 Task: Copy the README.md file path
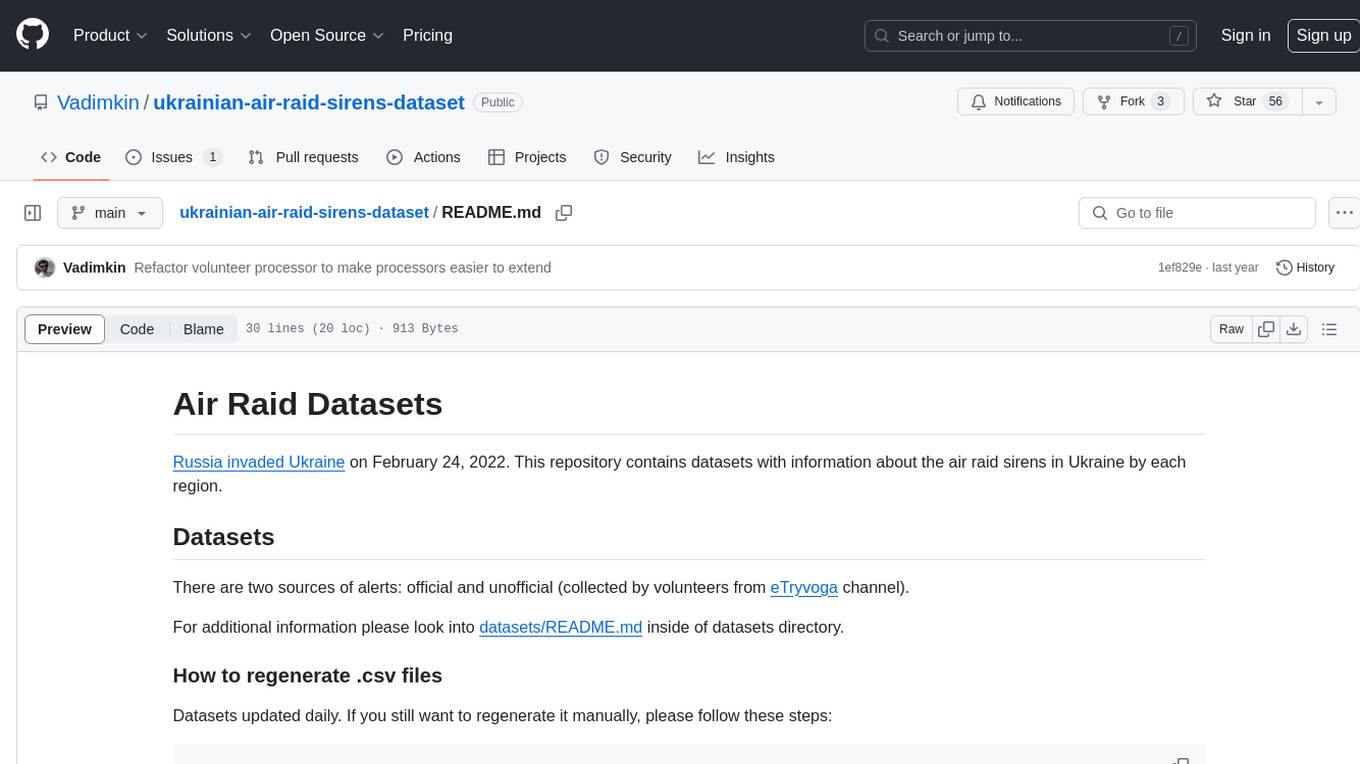(x=564, y=213)
